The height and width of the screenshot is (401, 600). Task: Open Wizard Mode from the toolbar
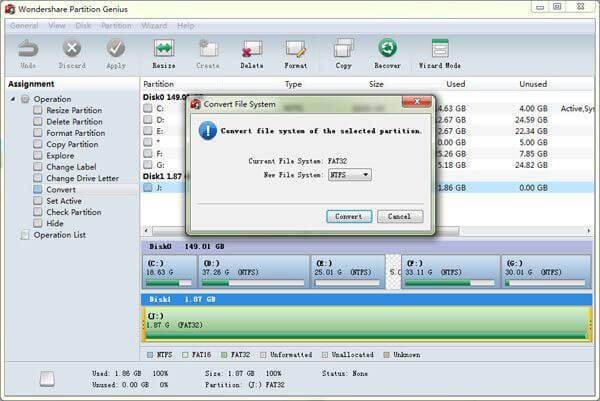pos(439,49)
